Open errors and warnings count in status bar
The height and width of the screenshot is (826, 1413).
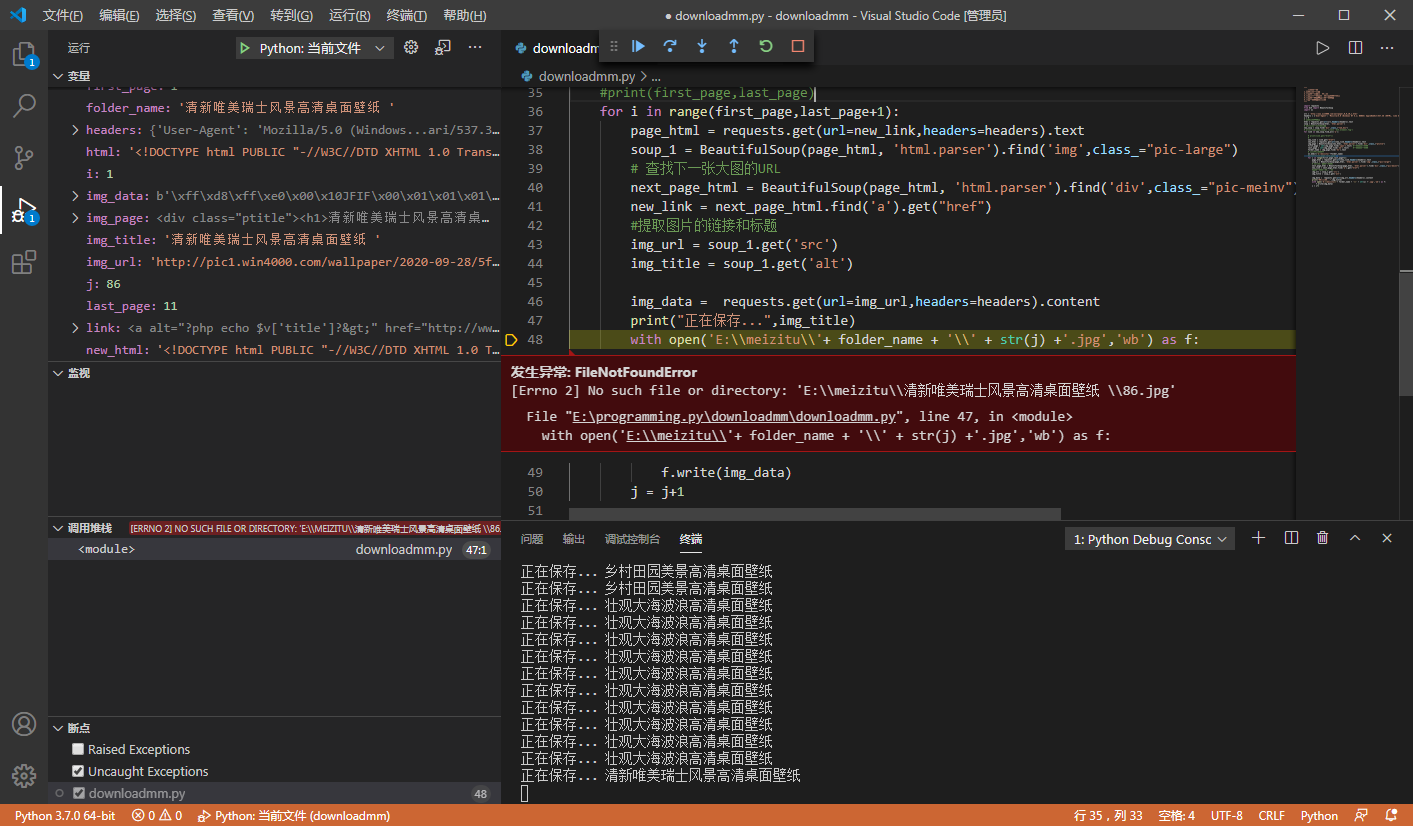157,815
